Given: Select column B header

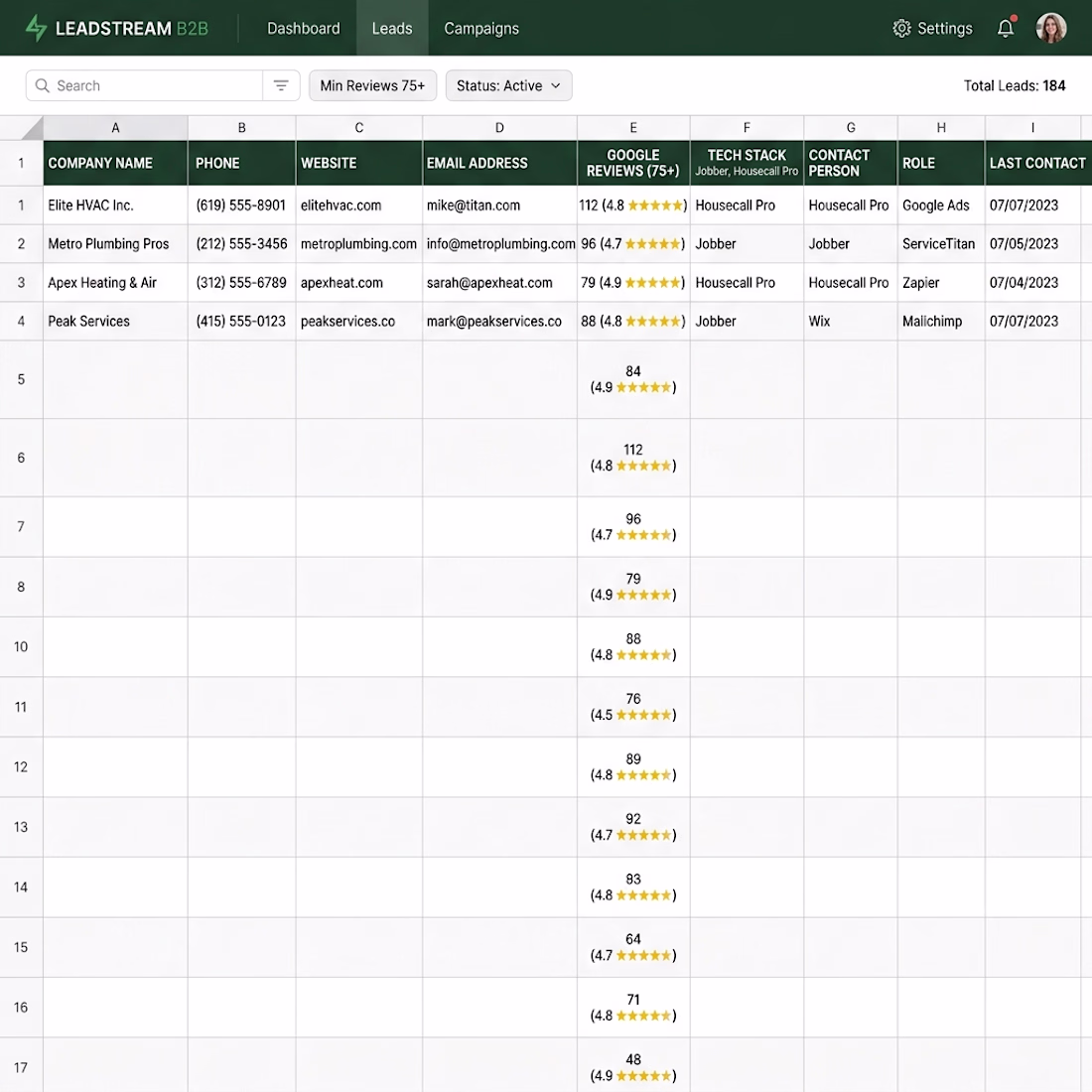Looking at the screenshot, I should click(x=241, y=128).
